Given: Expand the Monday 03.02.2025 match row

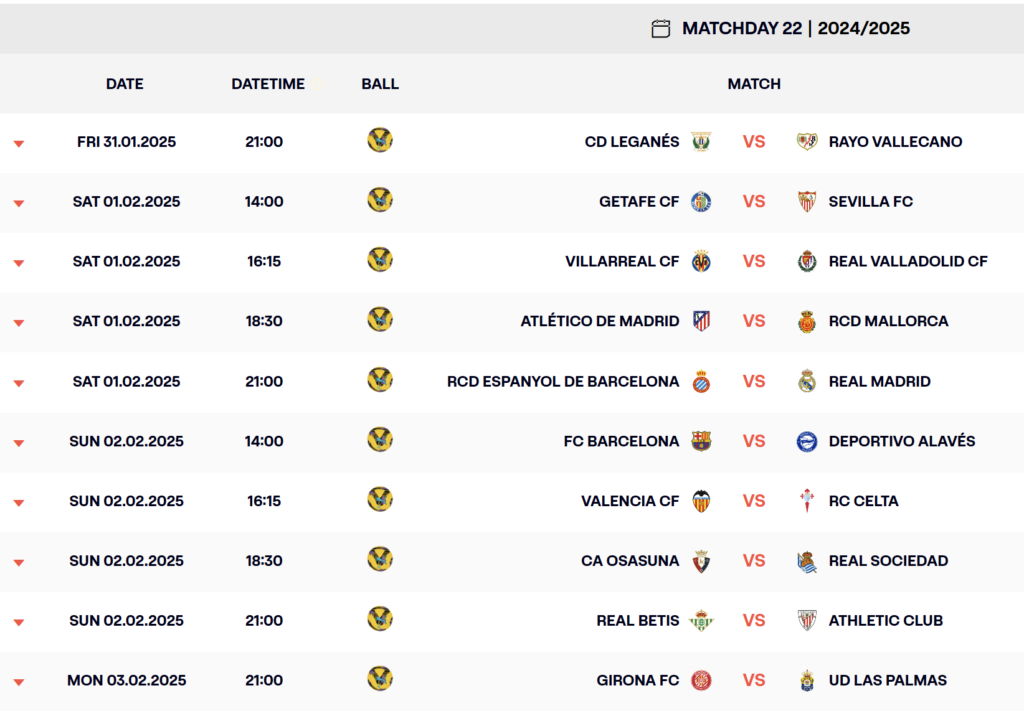Looking at the screenshot, I should [x=19, y=682].
